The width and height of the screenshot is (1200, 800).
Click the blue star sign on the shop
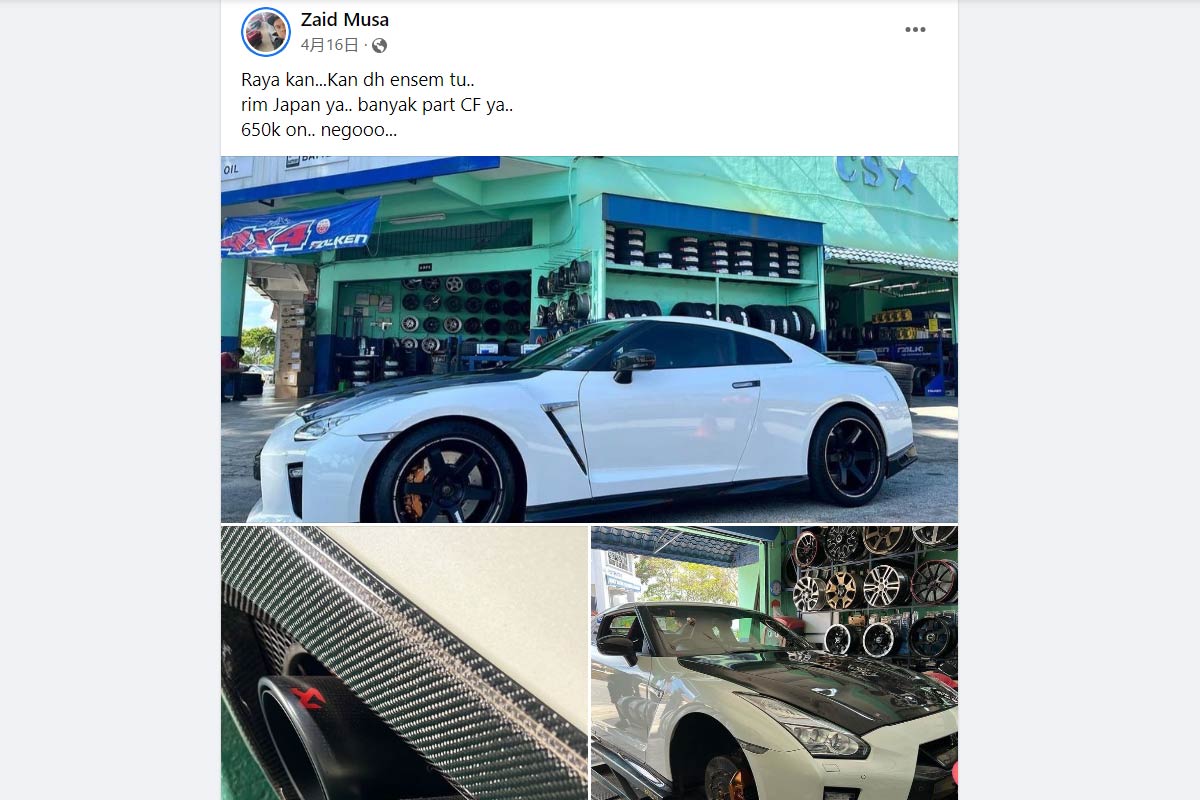point(904,177)
